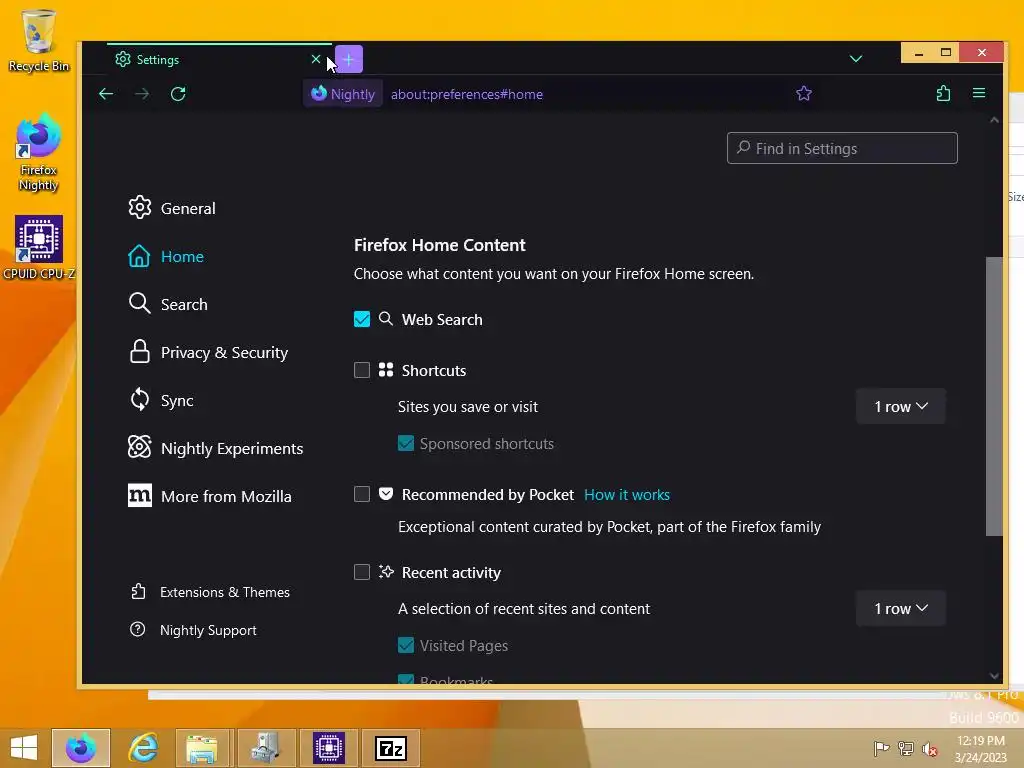The width and height of the screenshot is (1024, 768).
Task: Click the Firefox Home Content heading
Action: click(x=440, y=245)
